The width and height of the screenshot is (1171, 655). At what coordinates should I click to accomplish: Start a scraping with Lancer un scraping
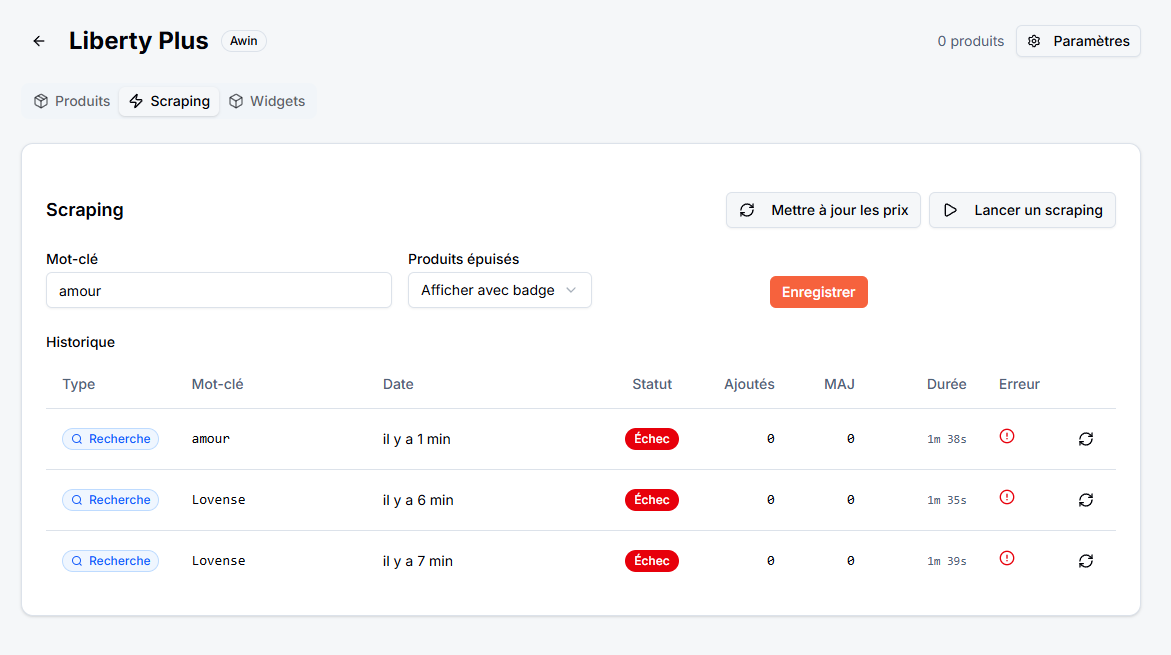[x=1022, y=210]
